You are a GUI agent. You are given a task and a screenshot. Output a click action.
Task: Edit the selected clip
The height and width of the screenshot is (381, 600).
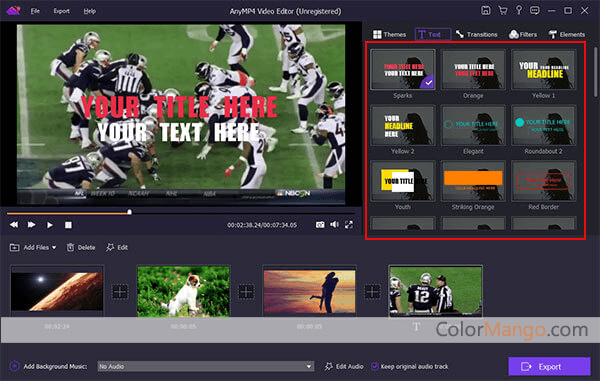(x=117, y=247)
